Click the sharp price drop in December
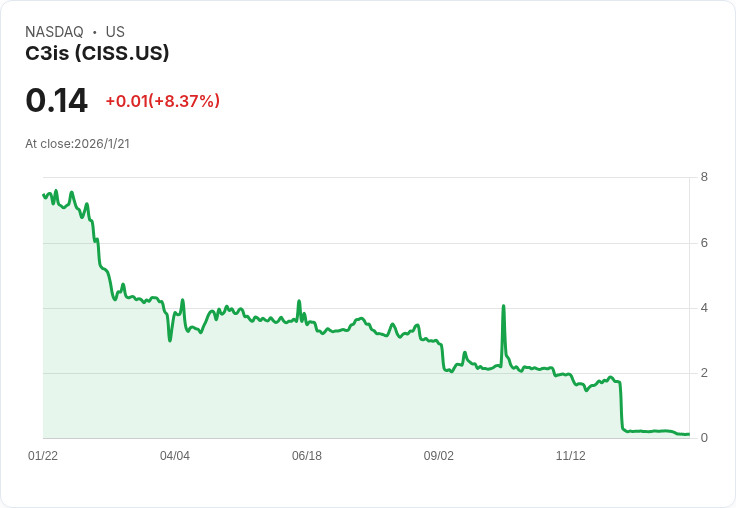 point(622,405)
